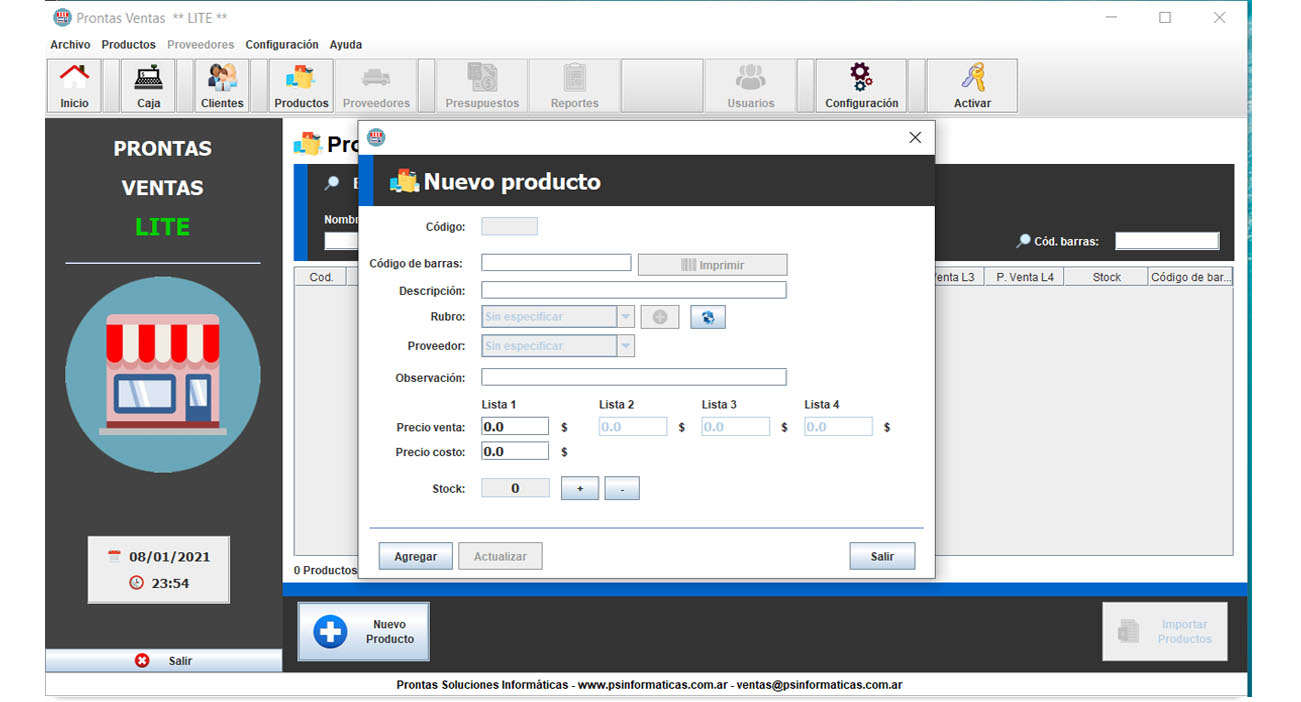Click the Stock column header
1301x702 pixels.
1106,277
